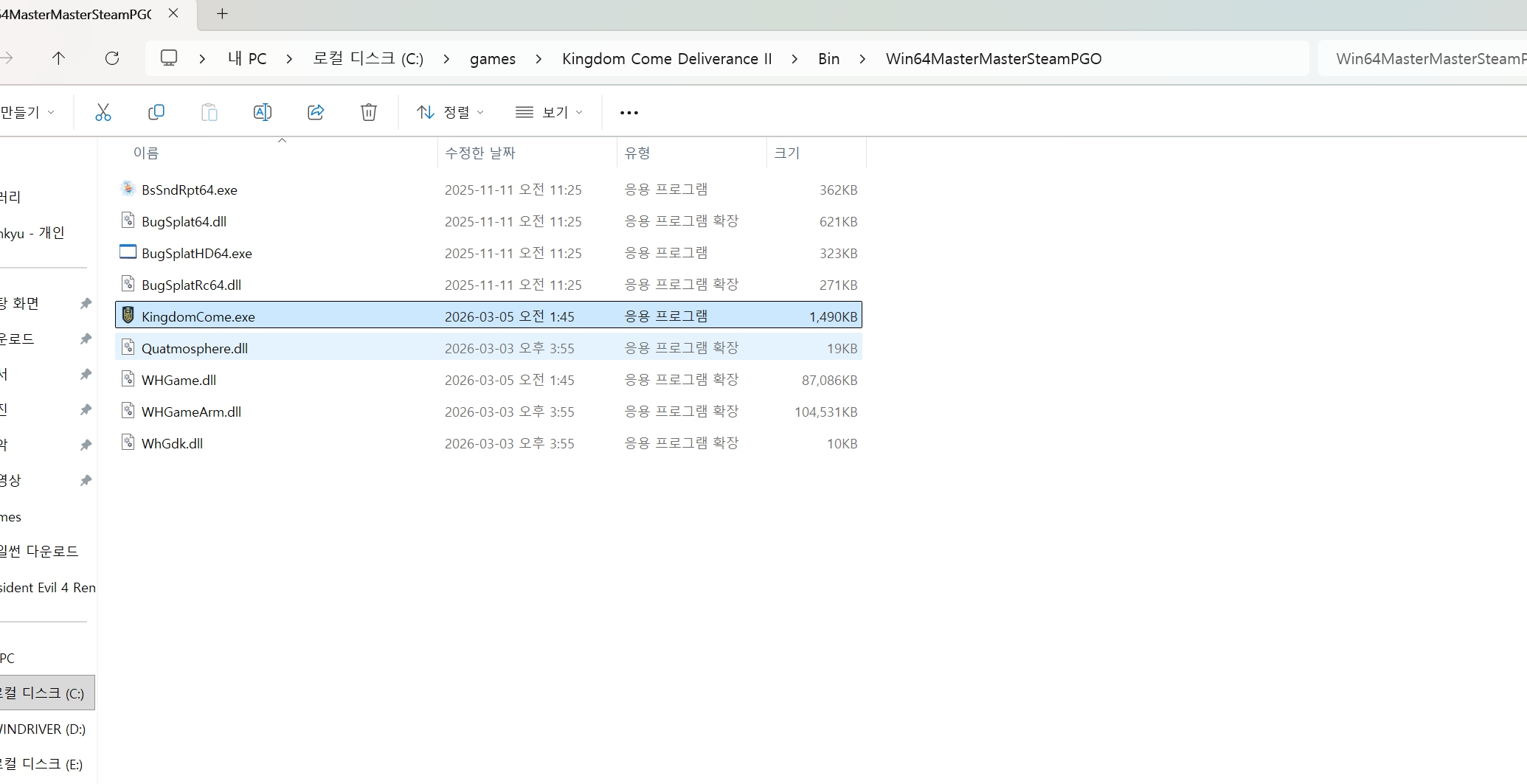Click the Cut scissors icon
The height and width of the screenshot is (784, 1527).
(103, 112)
